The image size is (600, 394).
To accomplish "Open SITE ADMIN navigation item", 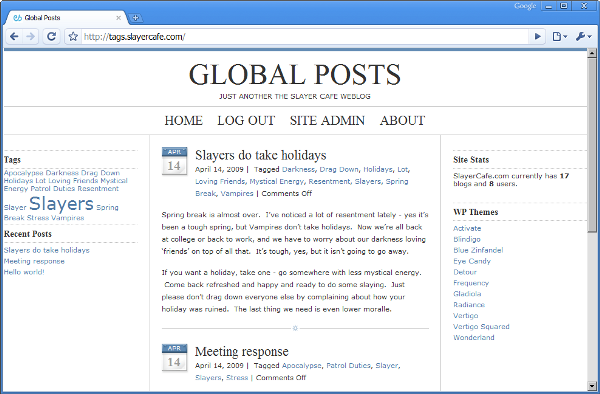I will point(327,120).
